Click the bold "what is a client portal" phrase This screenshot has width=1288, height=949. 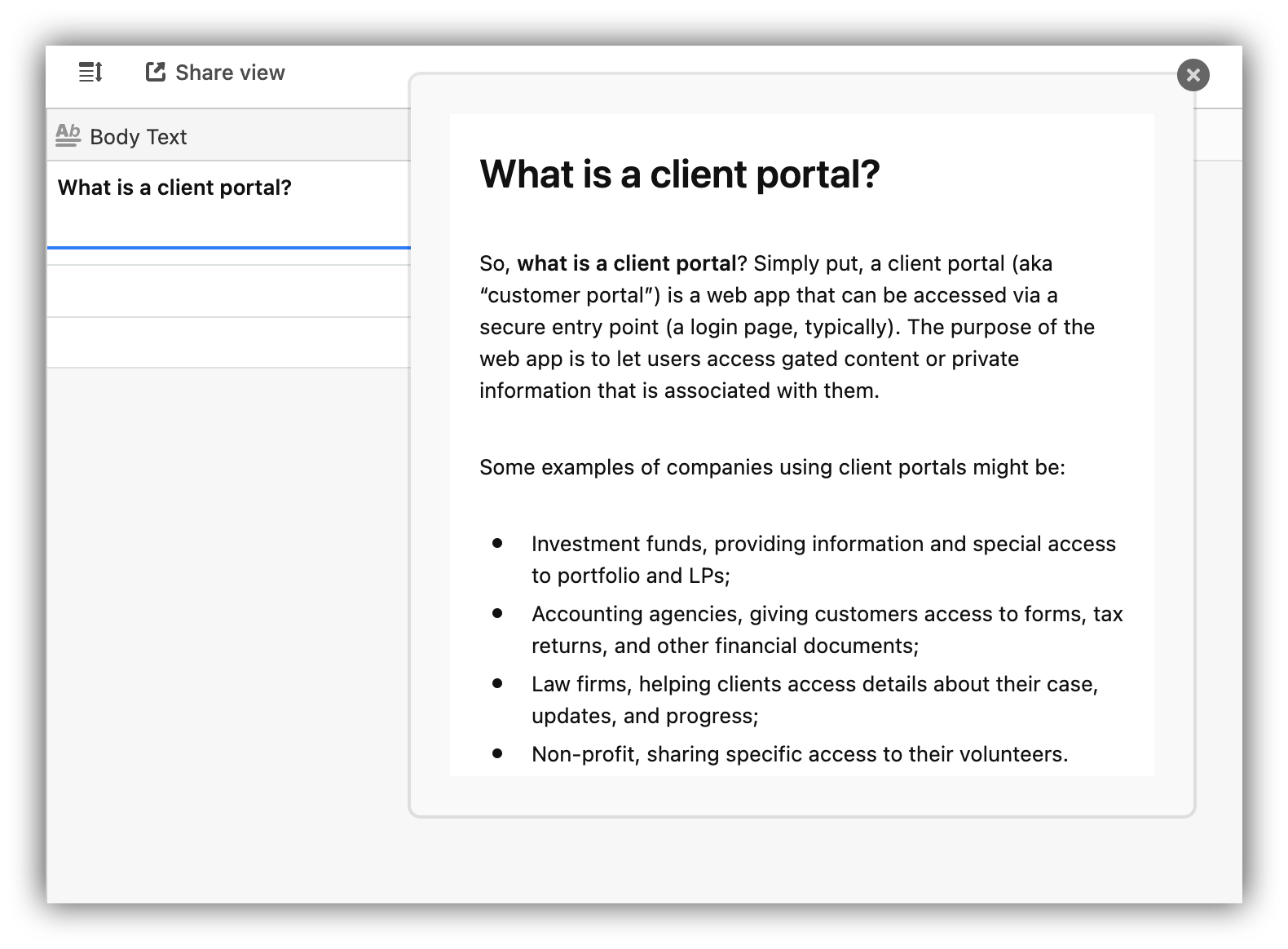[x=627, y=263]
